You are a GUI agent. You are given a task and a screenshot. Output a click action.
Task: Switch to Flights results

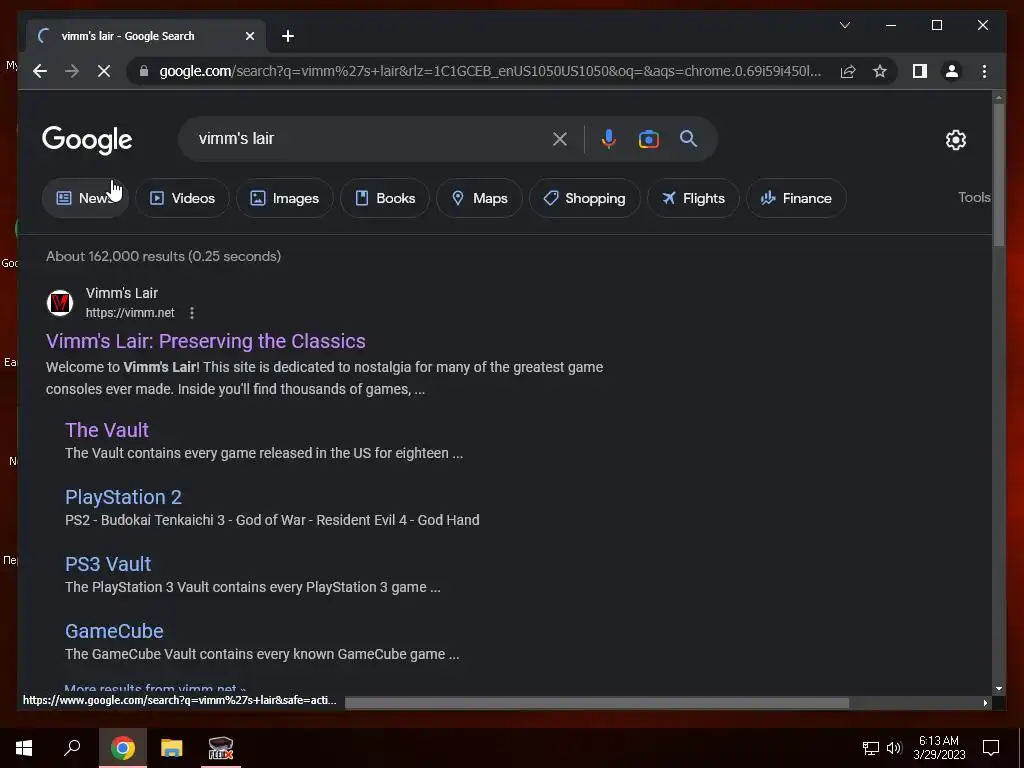tap(693, 198)
